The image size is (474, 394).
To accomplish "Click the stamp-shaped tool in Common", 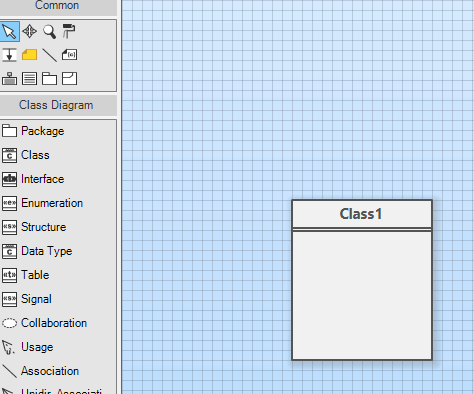I will pyautogui.click(x=9, y=79).
